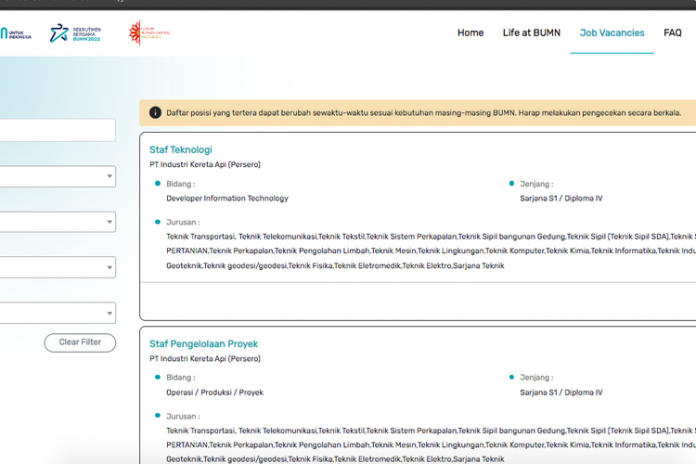Expand the second filter dropdown in the sidebar

[56, 222]
